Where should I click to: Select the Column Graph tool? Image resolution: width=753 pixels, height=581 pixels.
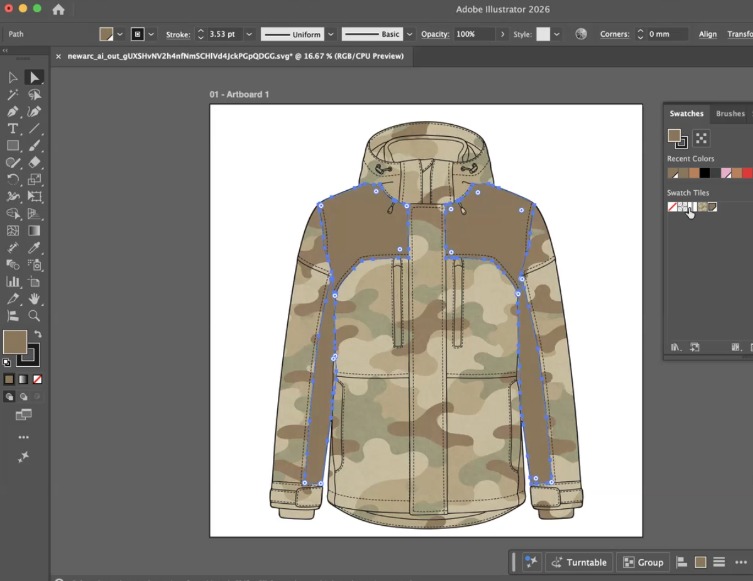pyautogui.click(x=13, y=282)
